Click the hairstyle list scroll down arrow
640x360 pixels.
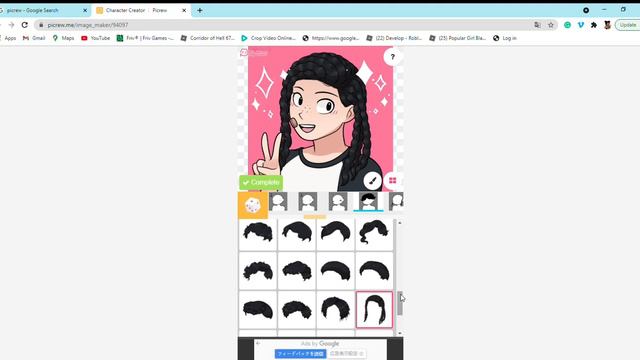click(400, 333)
